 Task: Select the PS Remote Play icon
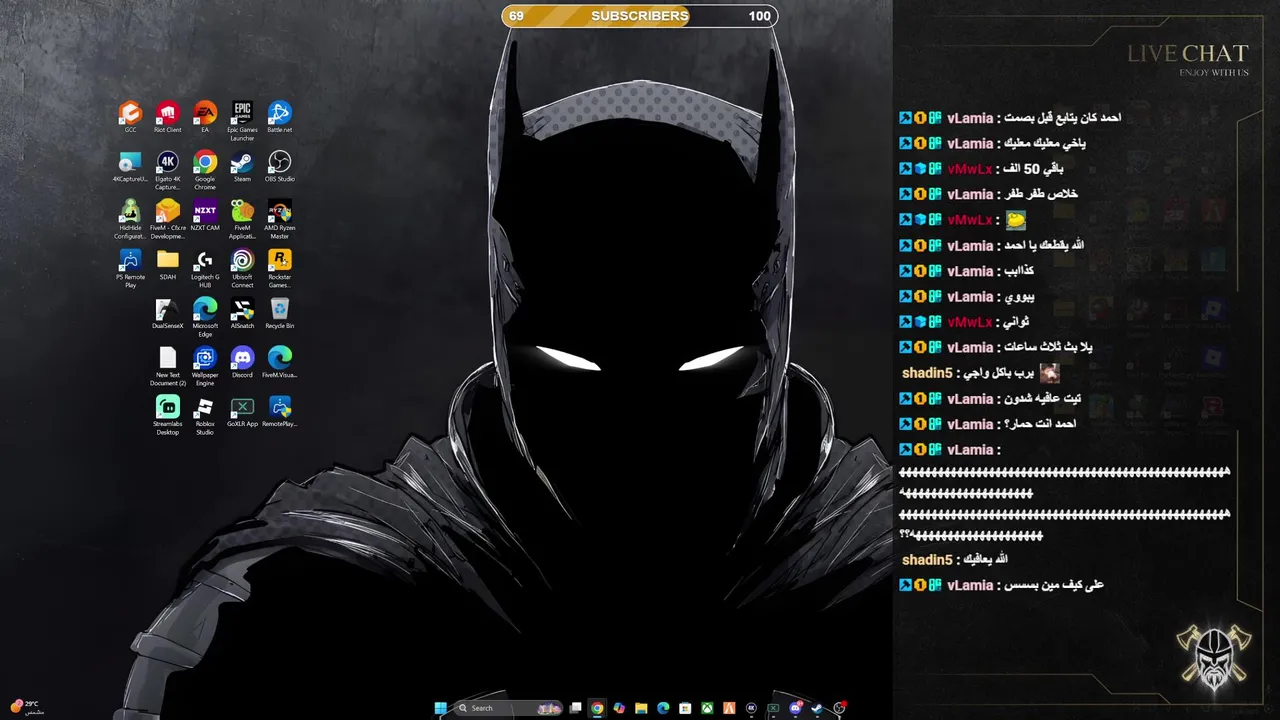pos(130,268)
